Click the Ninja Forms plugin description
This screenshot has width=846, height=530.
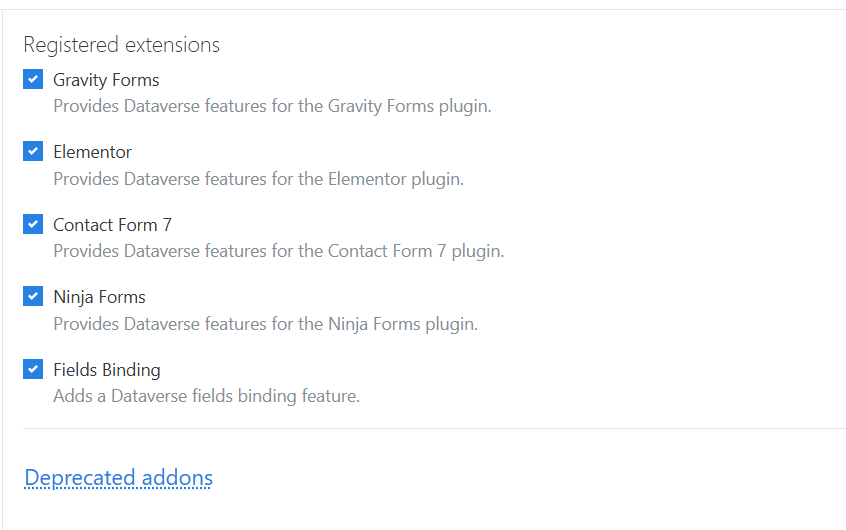tap(265, 324)
